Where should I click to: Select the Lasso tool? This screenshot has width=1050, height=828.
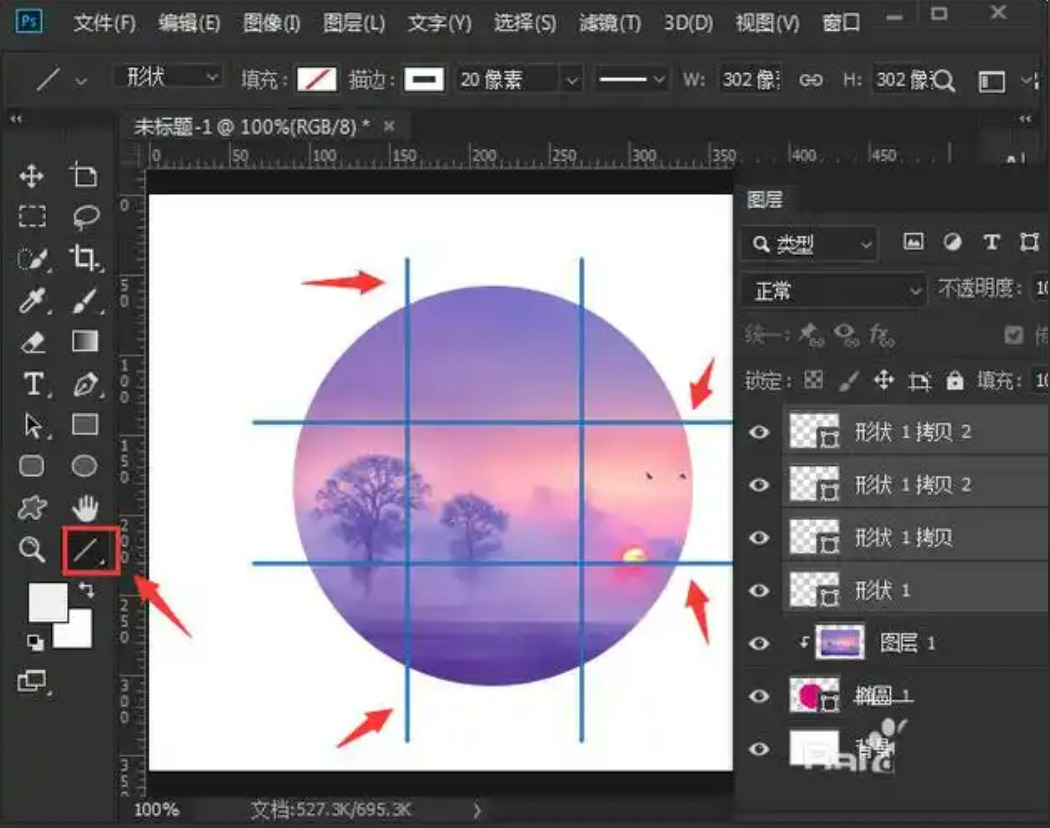click(86, 217)
